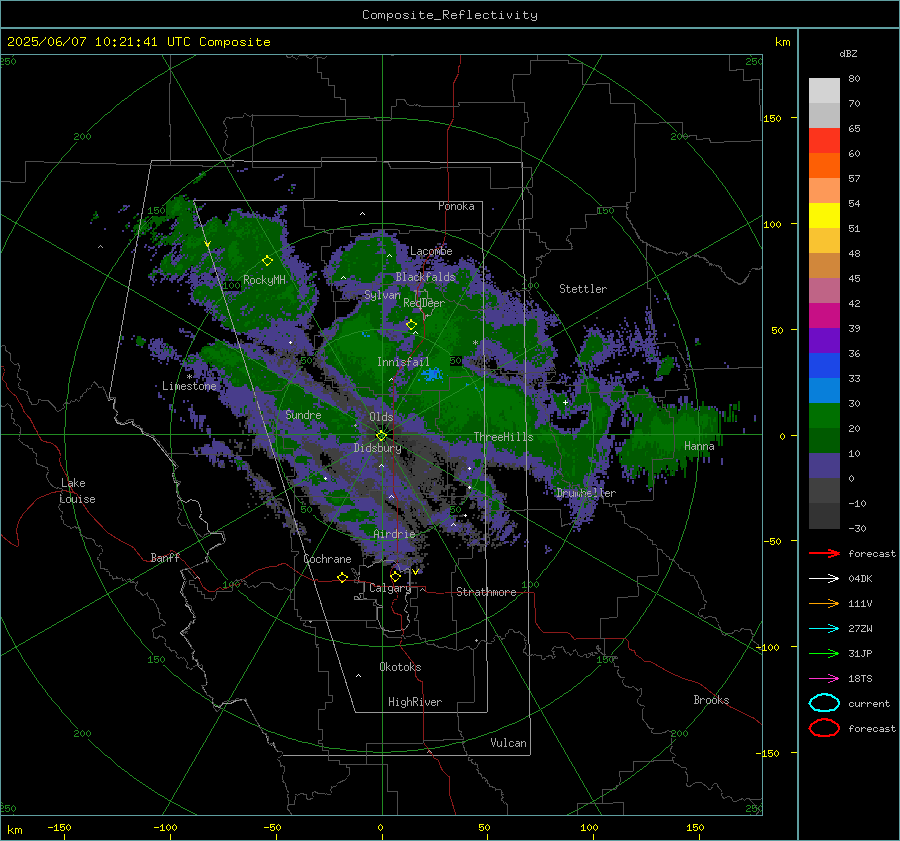Select the RedDeer label on map
Viewport: 900px width, 841px height.
pyautogui.click(x=424, y=303)
